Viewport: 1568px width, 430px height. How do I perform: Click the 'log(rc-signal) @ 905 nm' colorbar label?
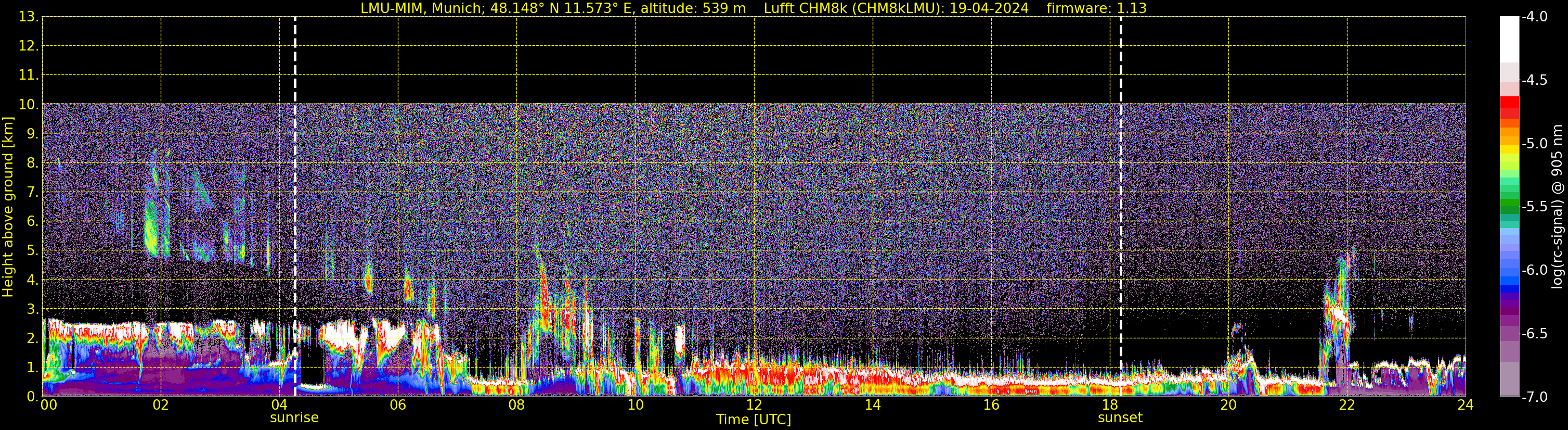[x=1557, y=207]
